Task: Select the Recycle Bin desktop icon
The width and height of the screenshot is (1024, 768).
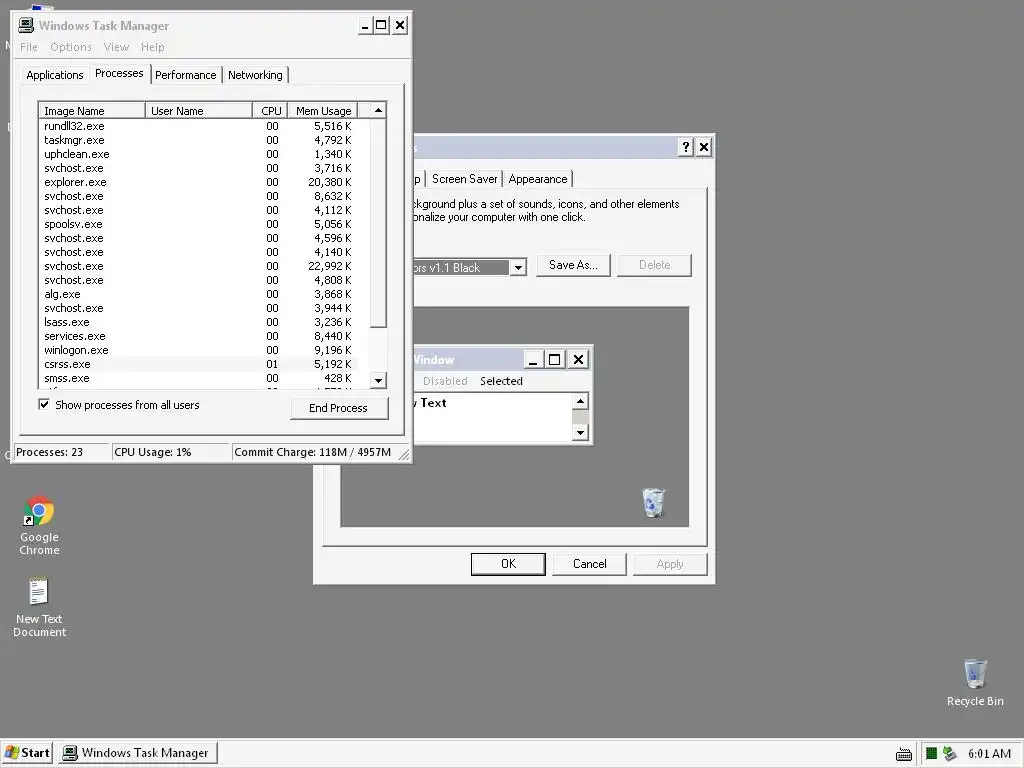Action: 975,682
